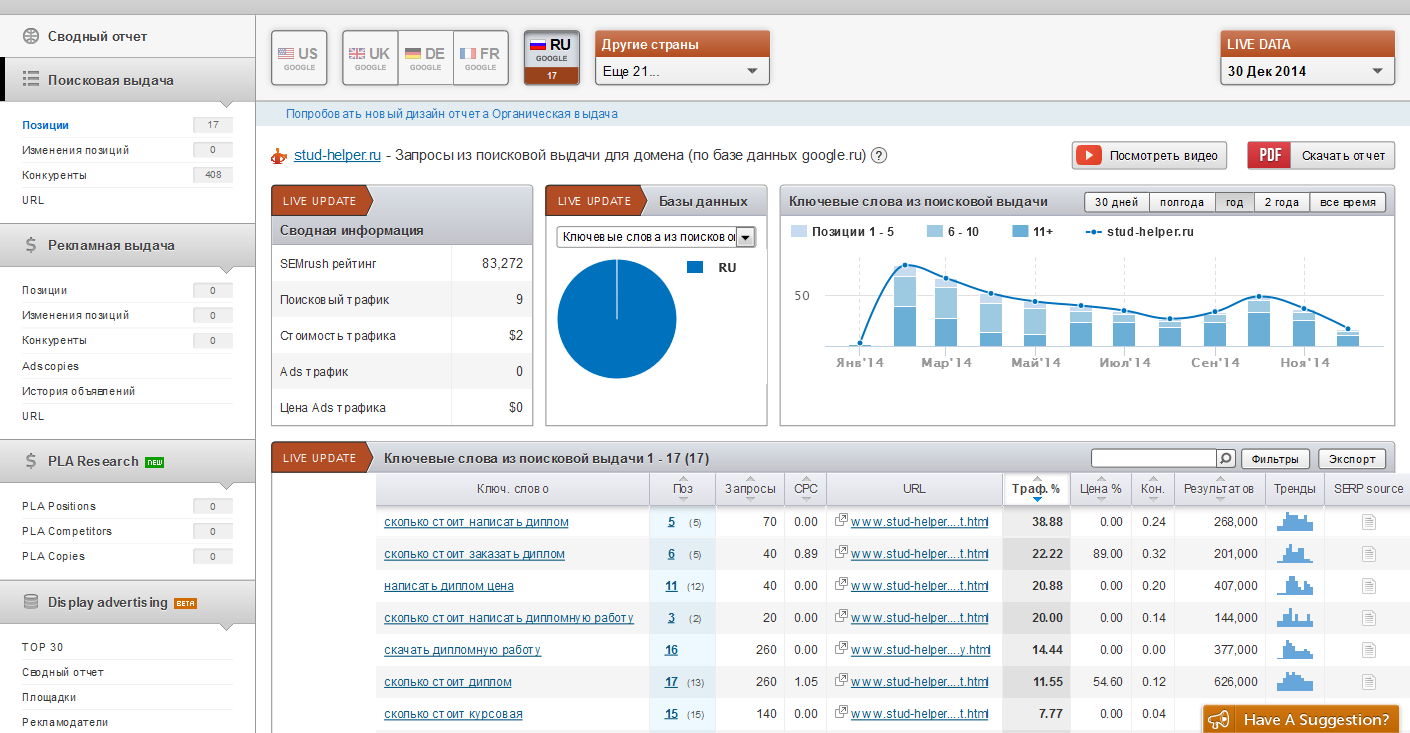Switch to the US Google database tab
1410x733 pixels.
coord(298,58)
